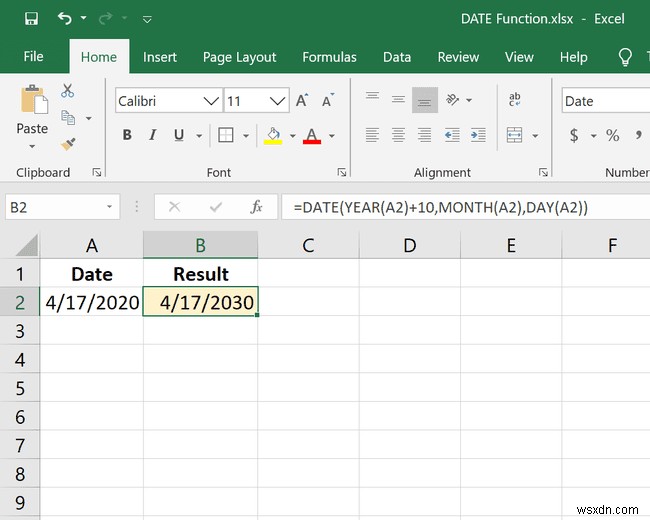Image resolution: width=650 pixels, height=520 pixels.
Task: Toggle Underline formatting
Action: pyautogui.click(x=179, y=135)
